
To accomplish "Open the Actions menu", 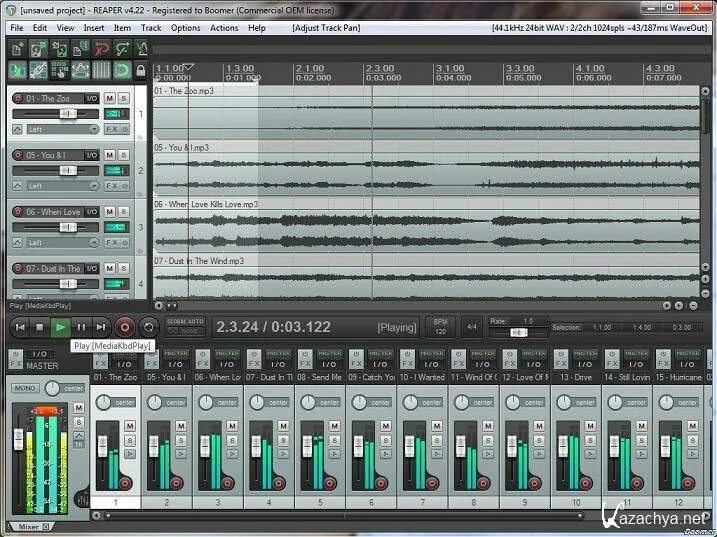I will [224, 28].
